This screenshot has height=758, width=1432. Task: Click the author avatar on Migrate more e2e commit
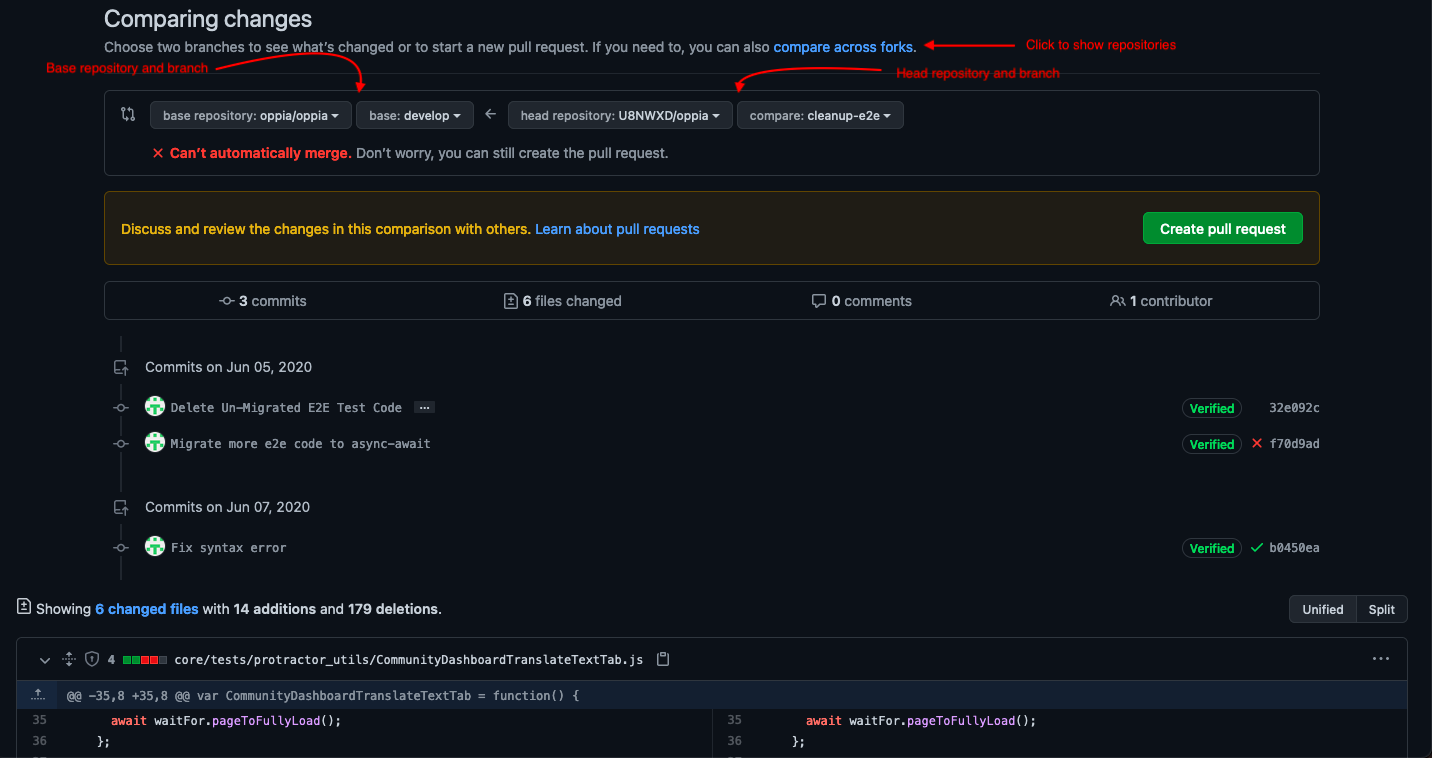coord(155,442)
